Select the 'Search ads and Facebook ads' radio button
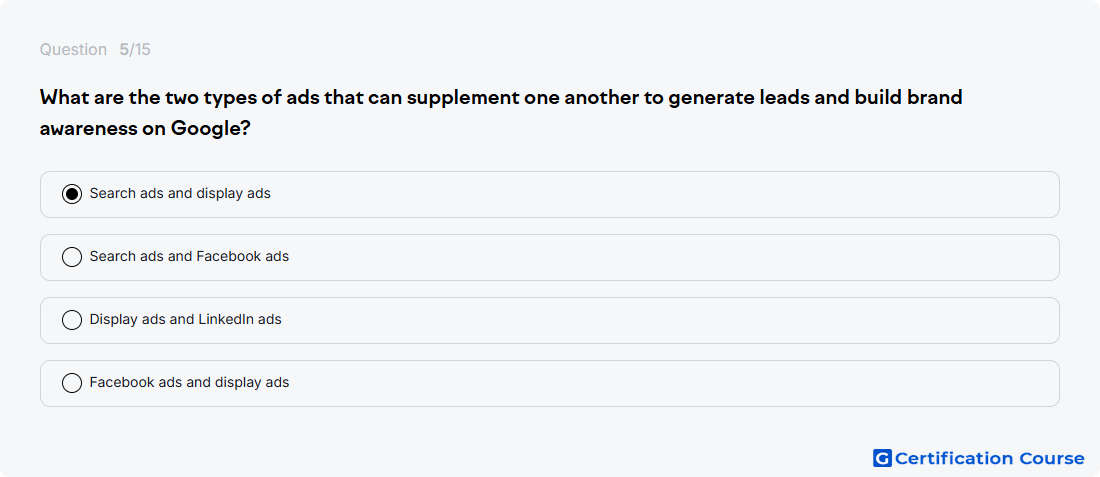The image size is (1100, 477). (72, 257)
